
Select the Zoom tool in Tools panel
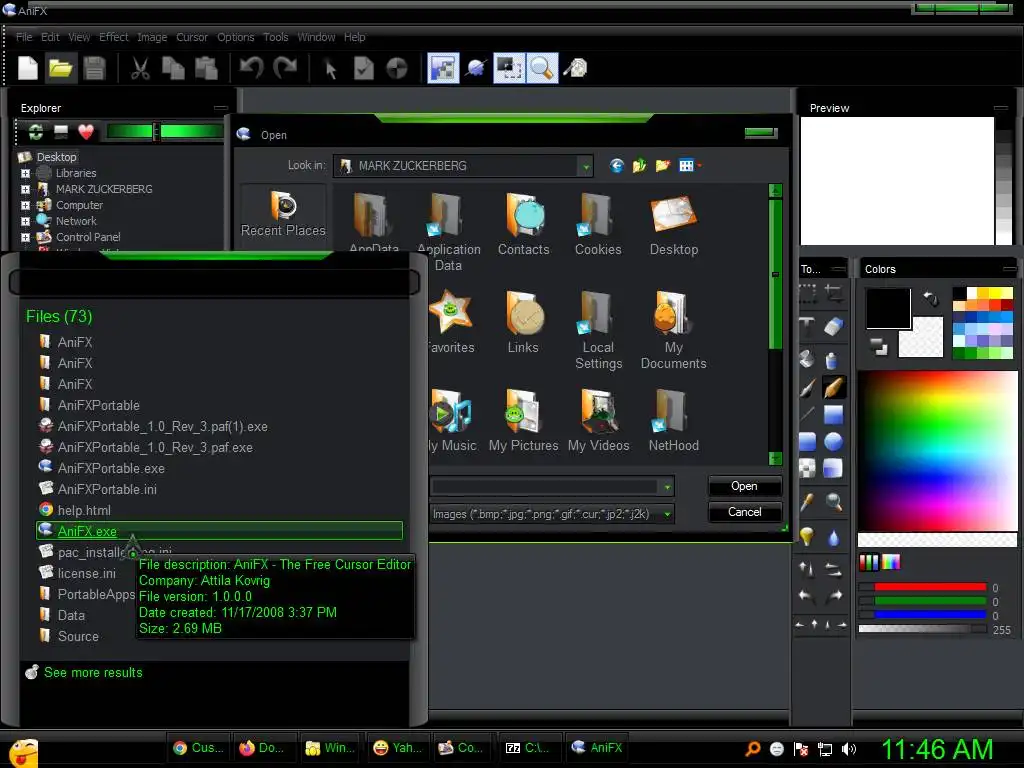[833, 502]
